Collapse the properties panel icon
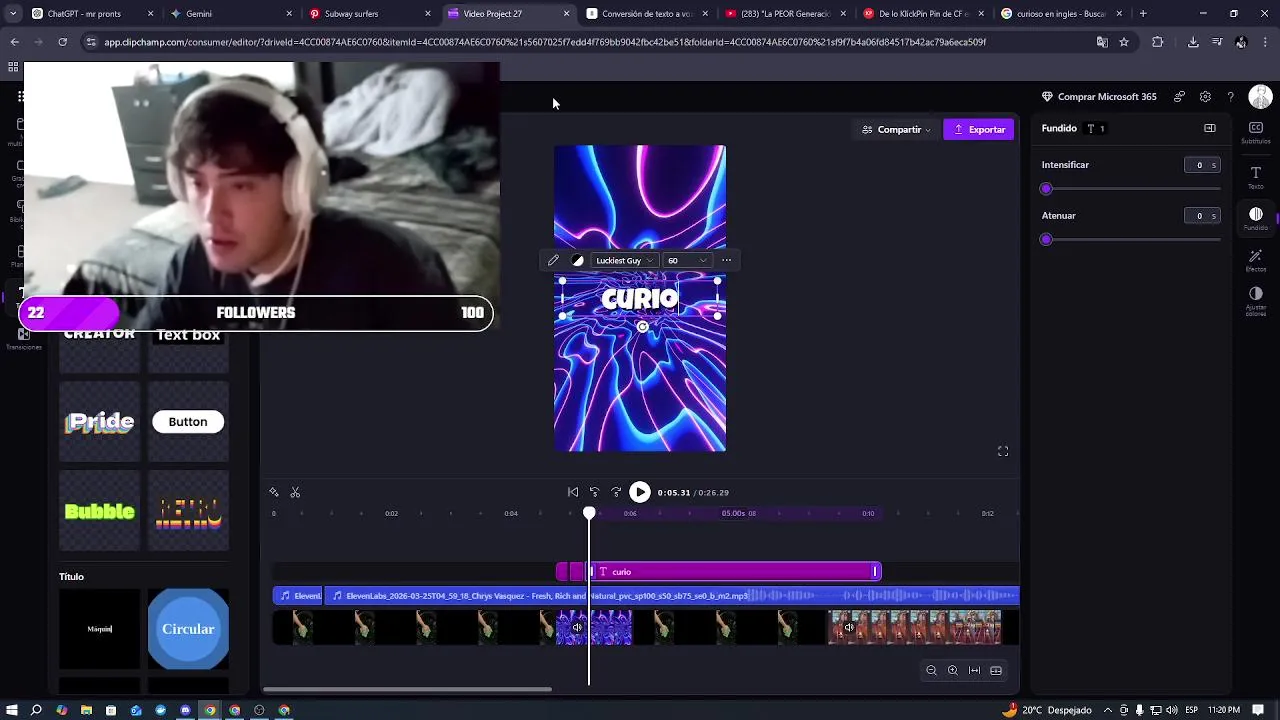1280x720 pixels. 1210,128
